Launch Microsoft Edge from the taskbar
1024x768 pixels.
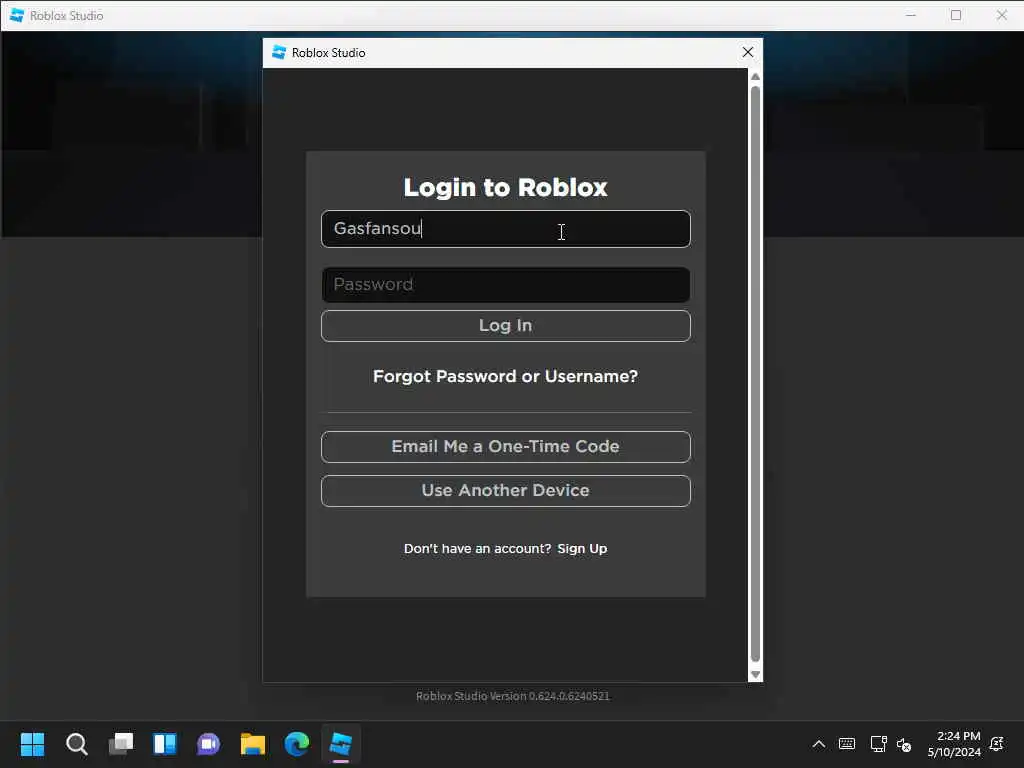click(x=296, y=744)
